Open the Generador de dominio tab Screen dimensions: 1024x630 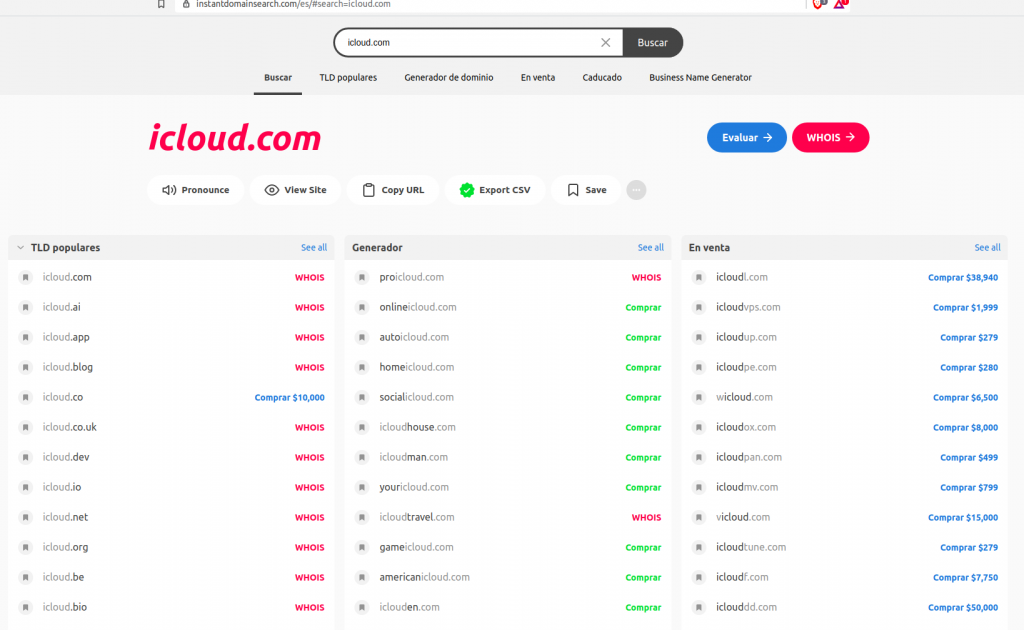pyautogui.click(x=449, y=78)
